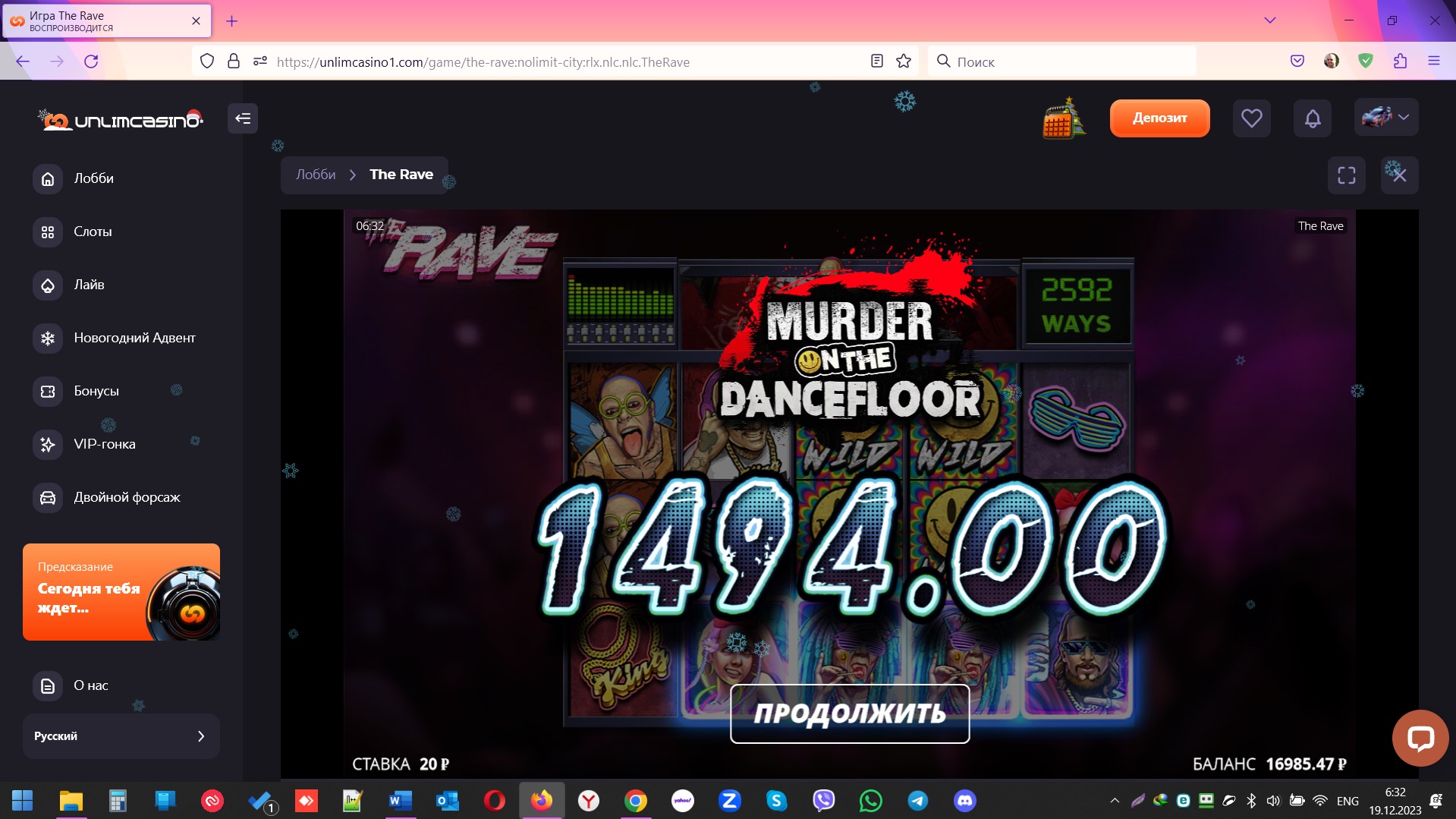Enter fullscreen game mode
The width and height of the screenshot is (1456, 819).
tap(1346, 175)
